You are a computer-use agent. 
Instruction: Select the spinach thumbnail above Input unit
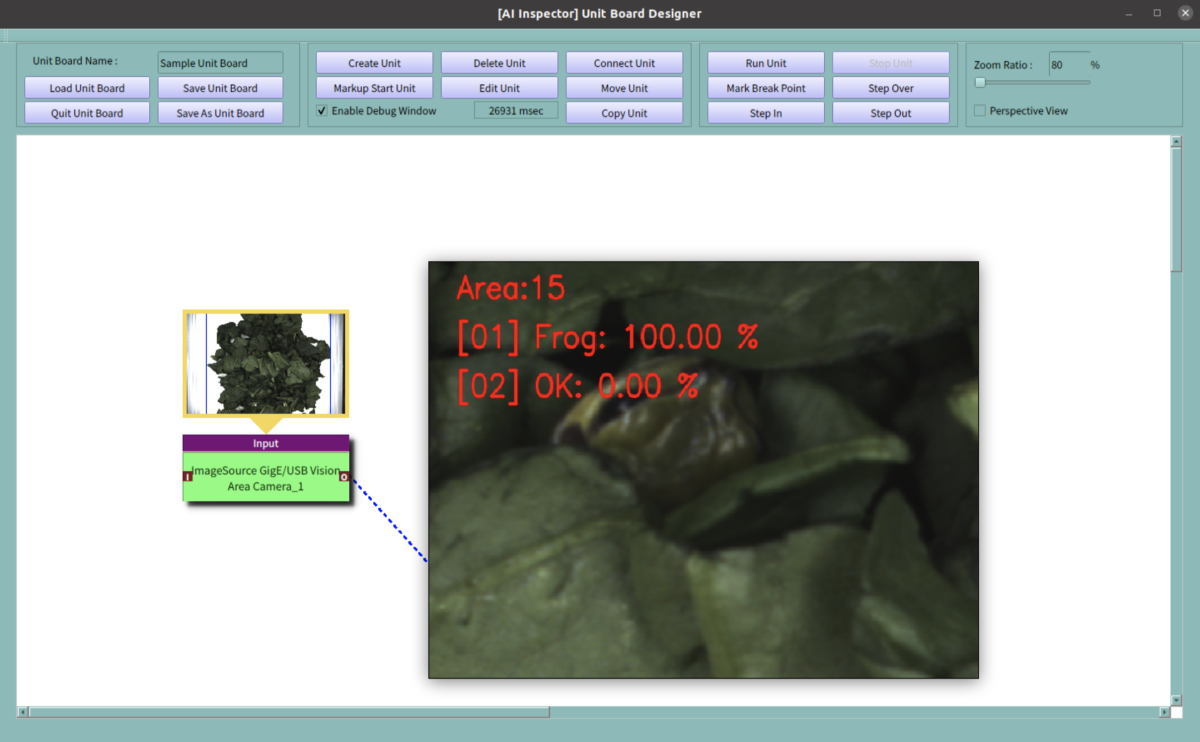265,362
